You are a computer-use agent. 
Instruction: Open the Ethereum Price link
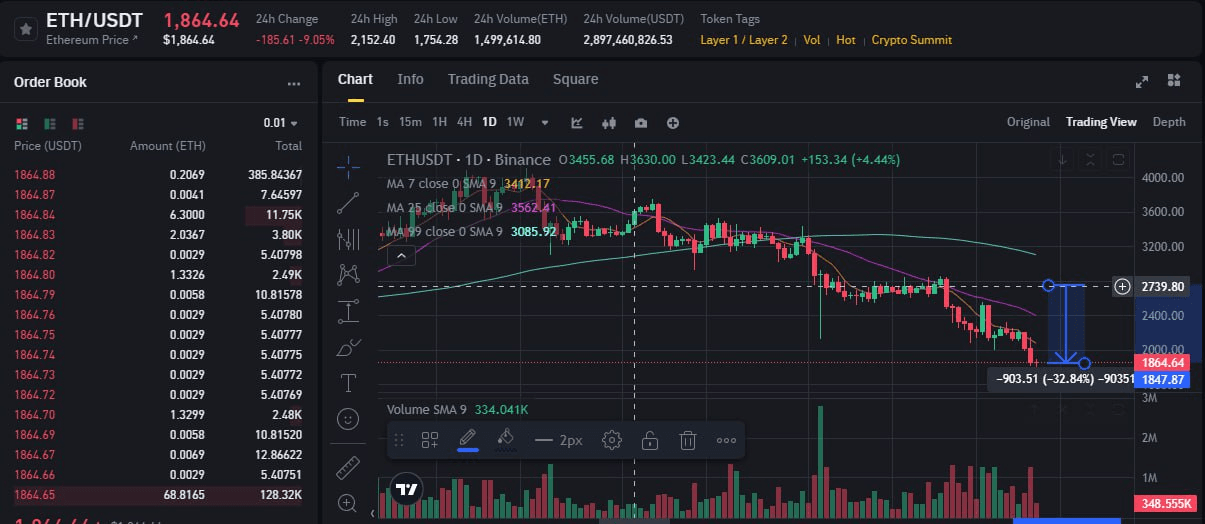(x=92, y=39)
